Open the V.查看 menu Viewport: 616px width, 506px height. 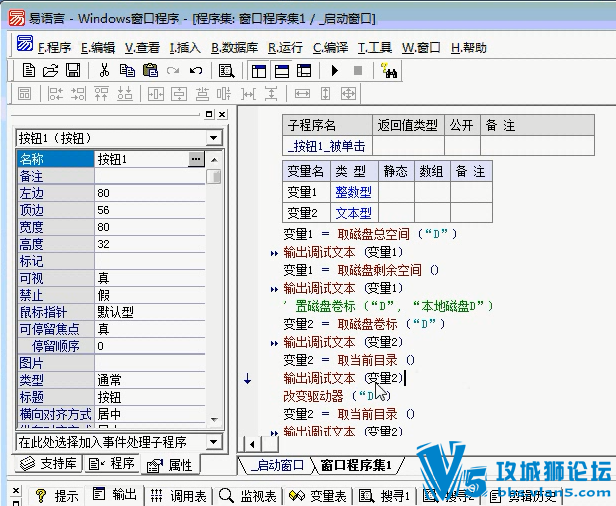pos(142,48)
